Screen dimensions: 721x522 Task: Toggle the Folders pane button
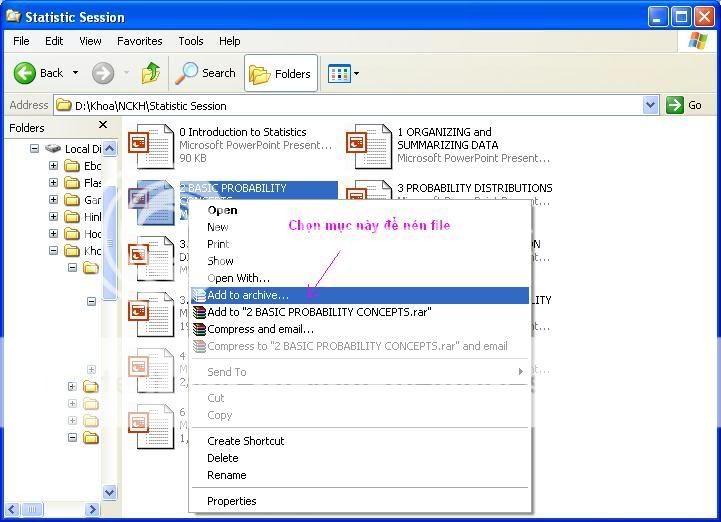pos(280,73)
